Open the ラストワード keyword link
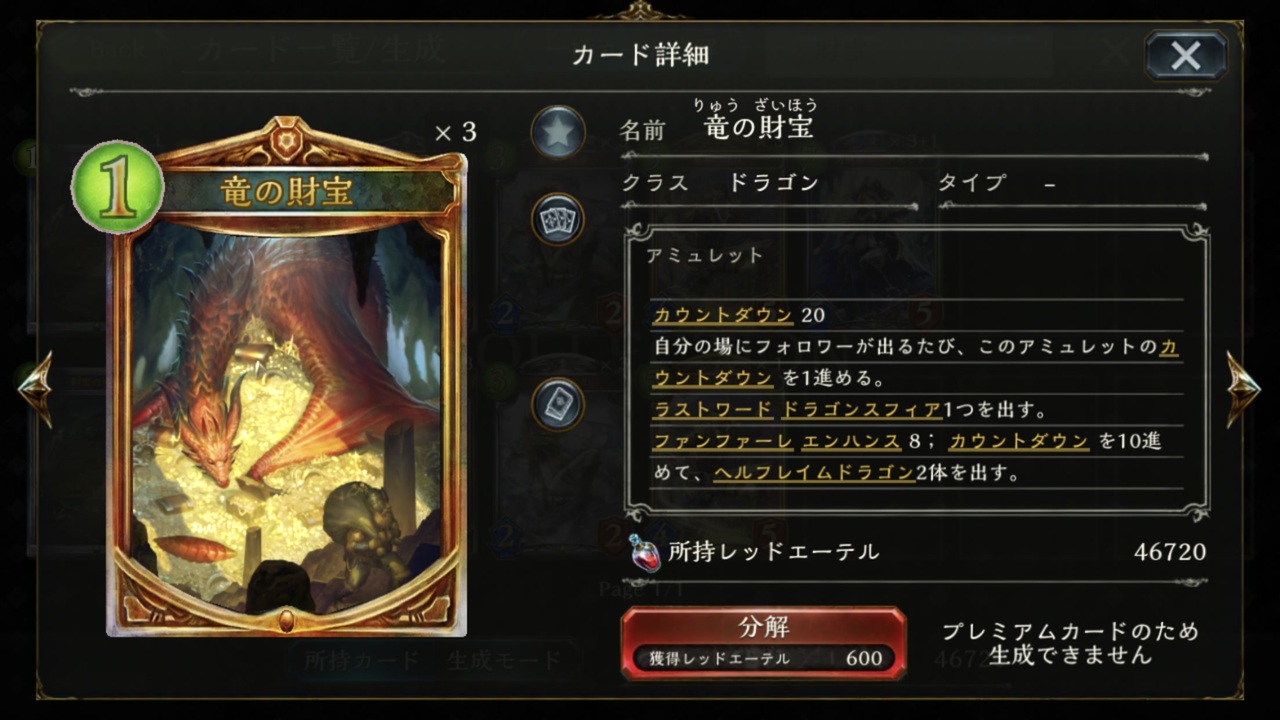This screenshot has width=1280, height=720. pos(713,409)
